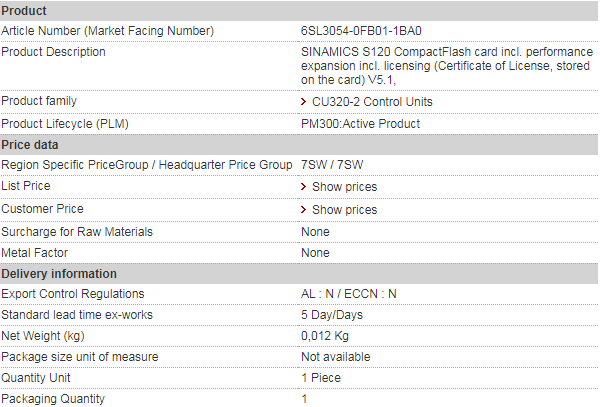Click the AL : N / ECCN : N value
600x407 pixels.
(x=349, y=294)
